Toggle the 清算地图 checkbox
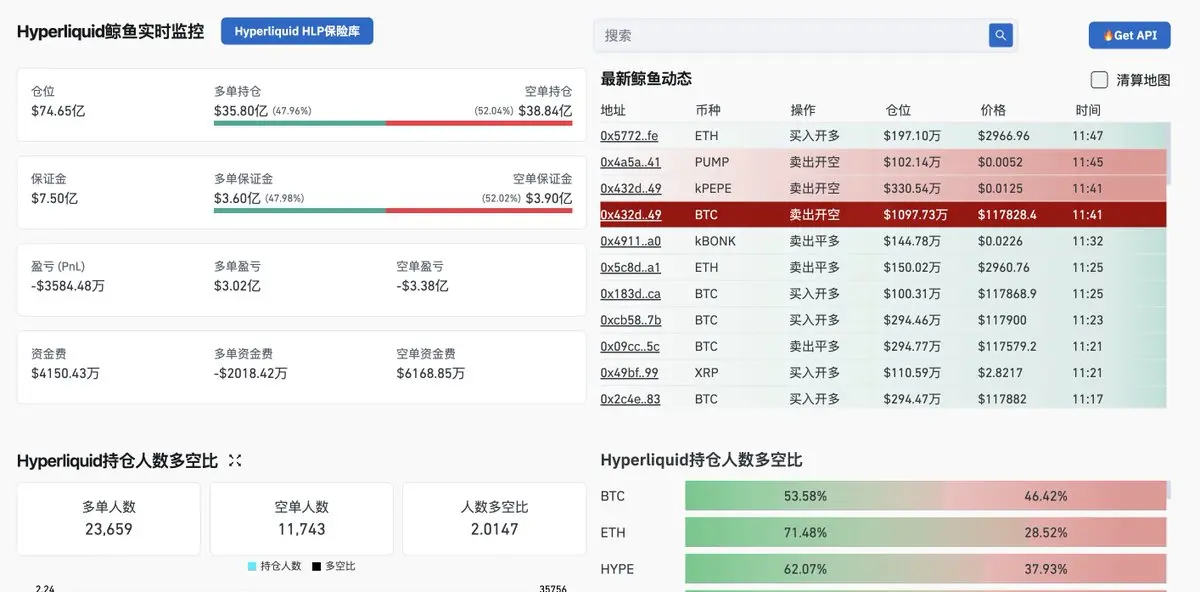Image resolution: width=1200 pixels, height=592 pixels. click(1099, 80)
